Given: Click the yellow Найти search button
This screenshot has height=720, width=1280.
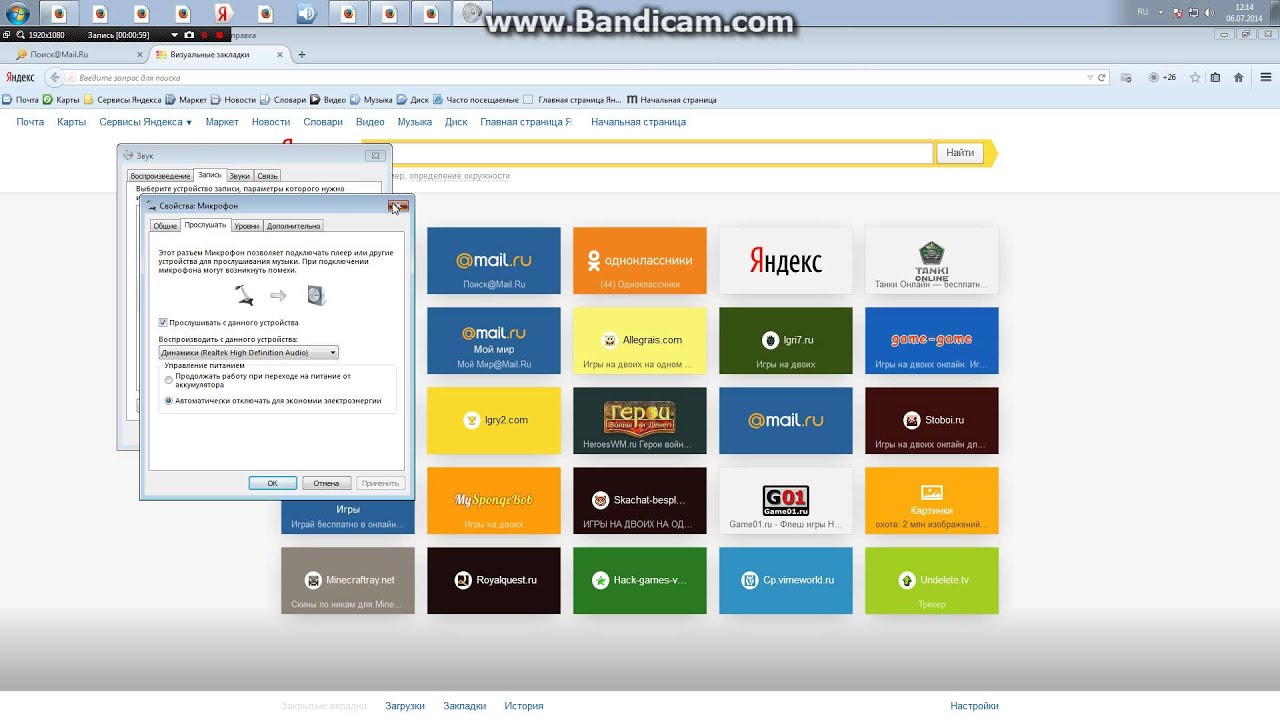Looking at the screenshot, I should pyautogui.click(x=960, y=153).
